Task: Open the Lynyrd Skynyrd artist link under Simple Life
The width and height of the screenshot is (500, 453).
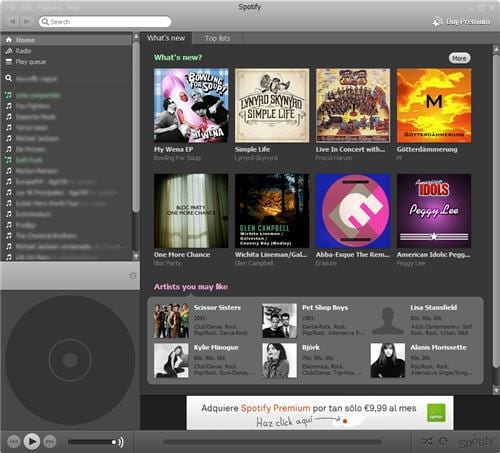Action: (x=256, y=158)
